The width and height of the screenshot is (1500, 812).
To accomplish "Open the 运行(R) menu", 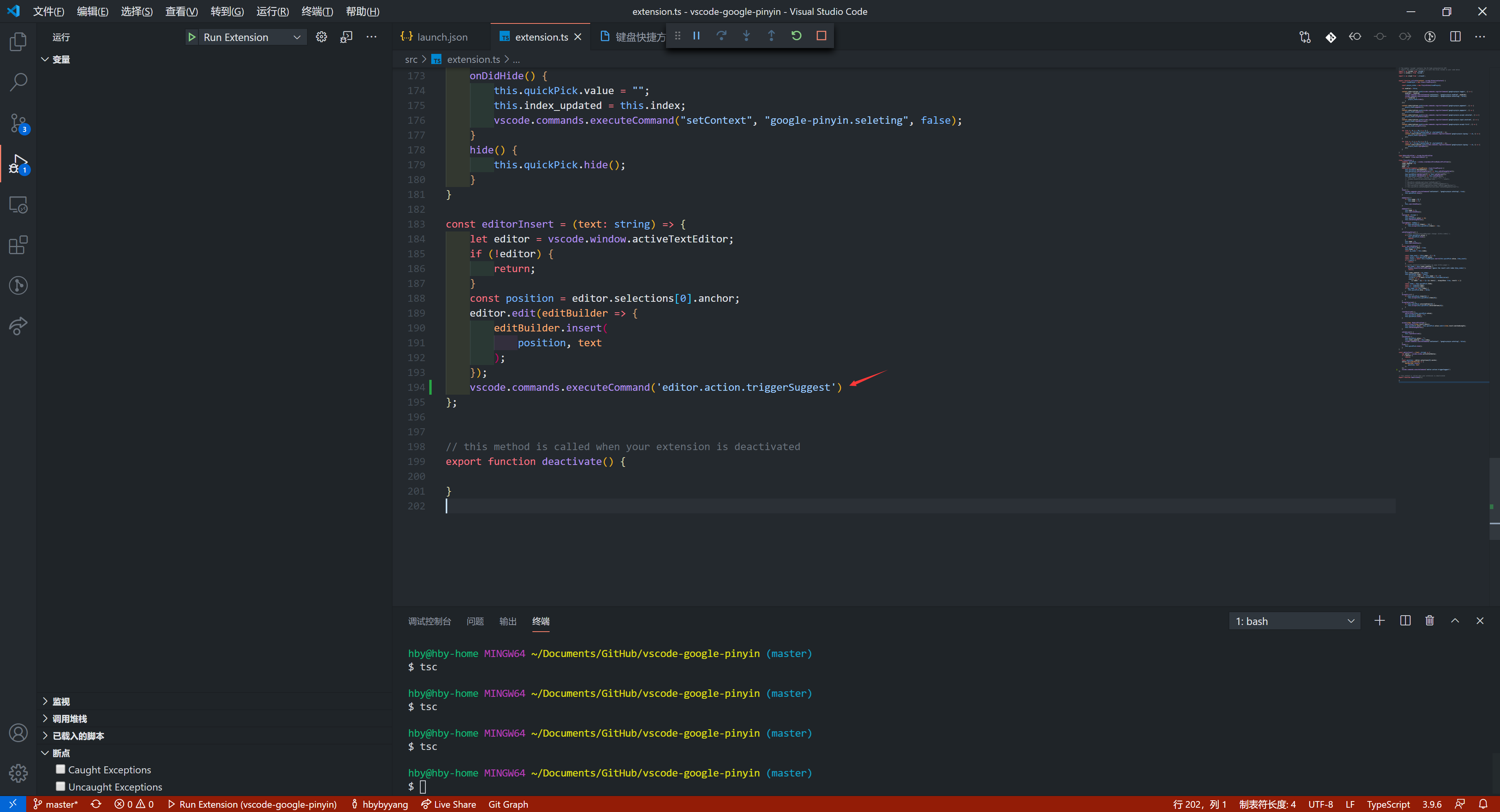I will [x=272, y=11].
